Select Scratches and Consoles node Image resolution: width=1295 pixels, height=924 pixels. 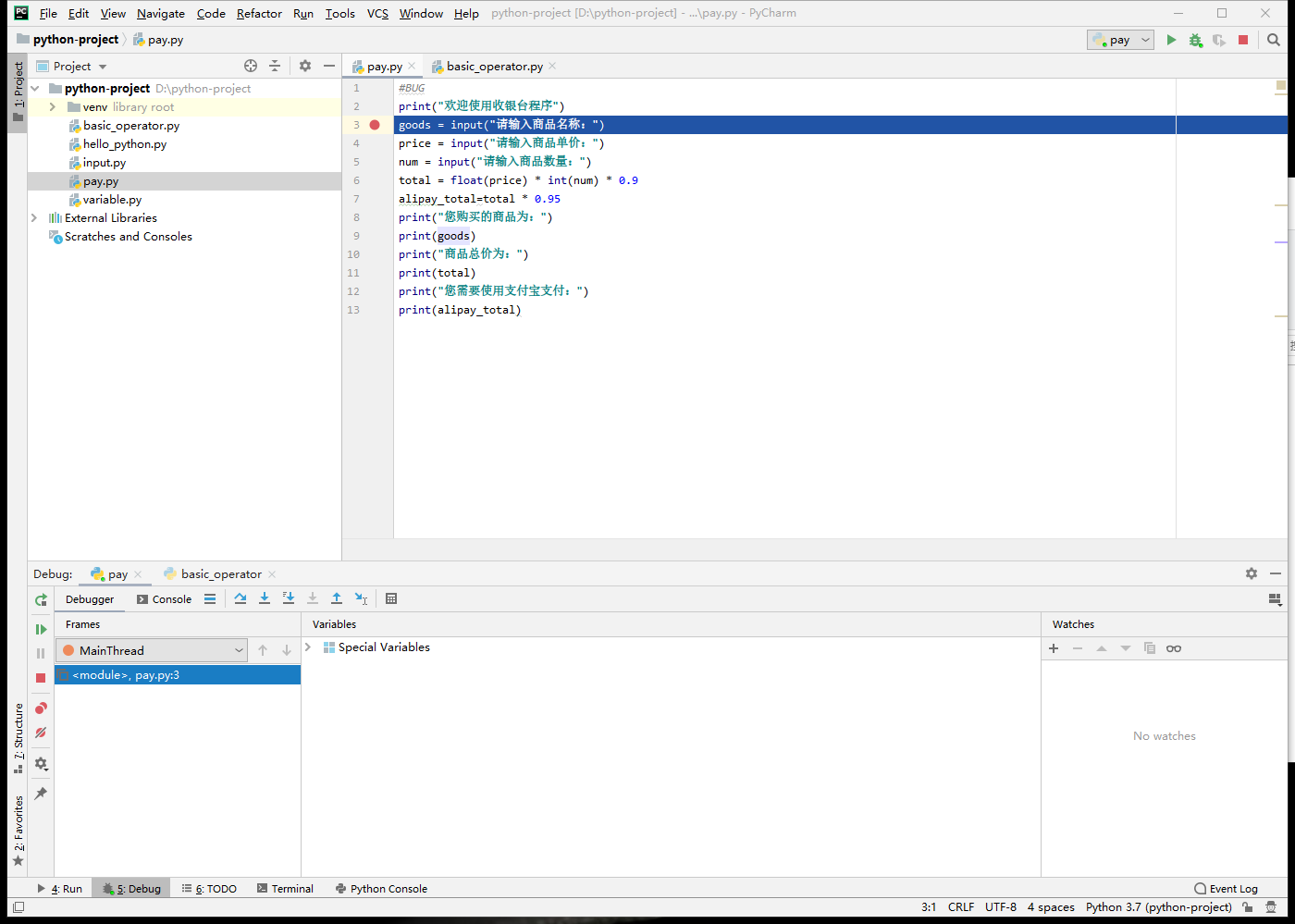pos(129,237)
